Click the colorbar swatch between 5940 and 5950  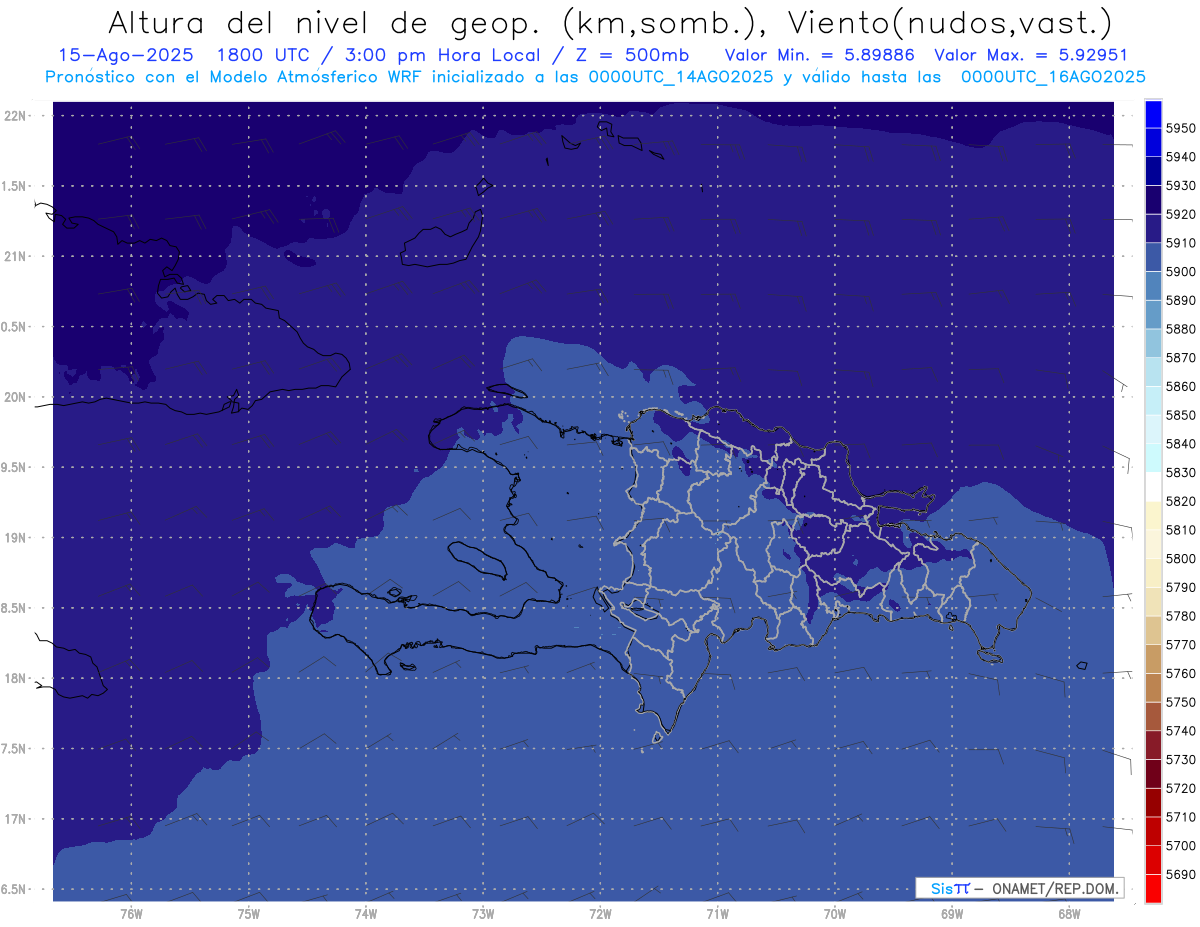click(x=1153, y=143)
